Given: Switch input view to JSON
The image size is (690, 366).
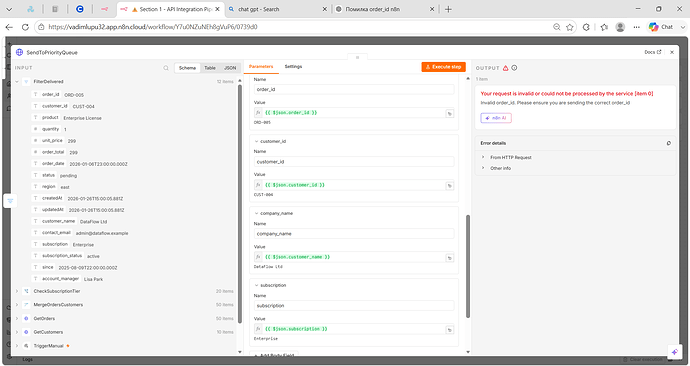Looking at the screenshot, I should click(230, 68).
